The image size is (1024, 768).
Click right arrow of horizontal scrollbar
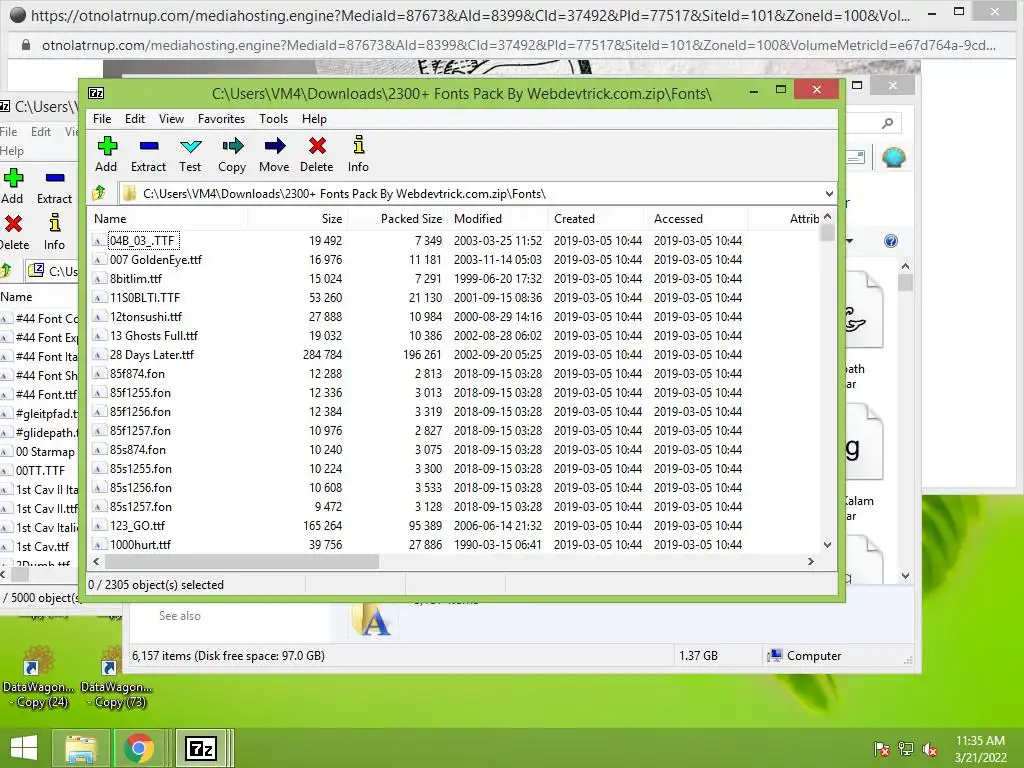(x=811, y=562)
